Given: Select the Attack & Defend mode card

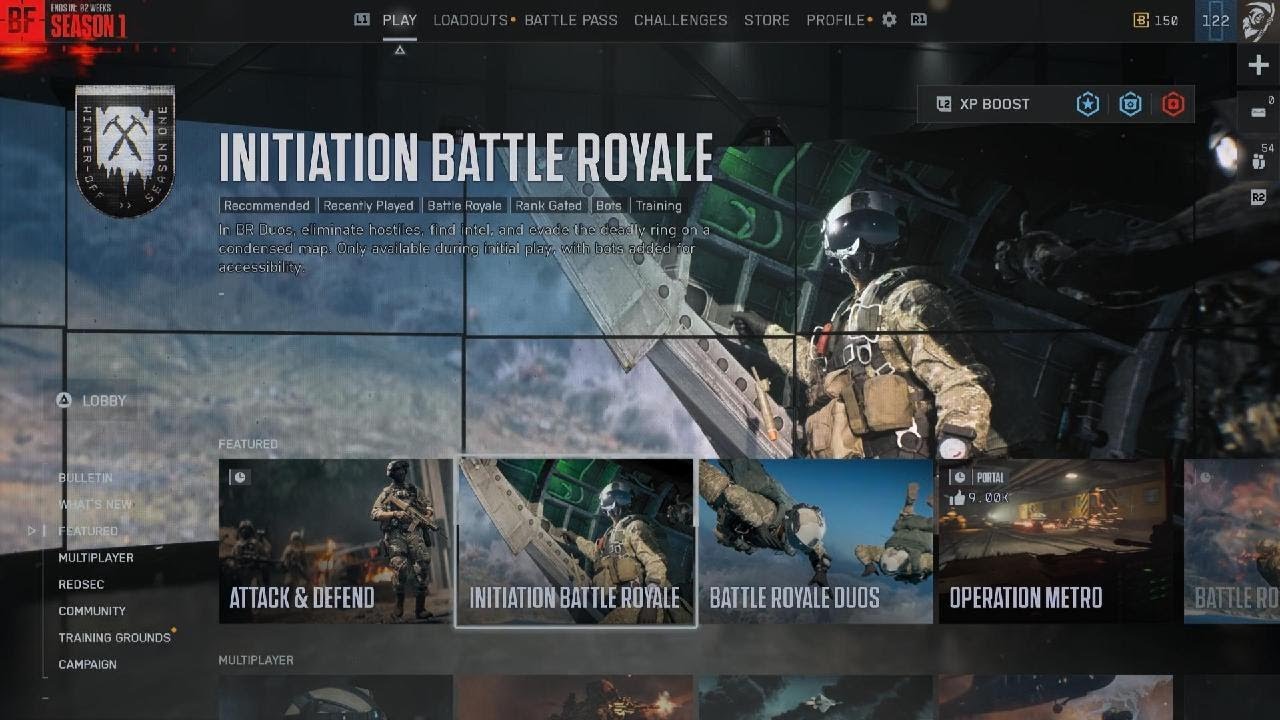Looking at the screenshot, I should click(335, 541).
